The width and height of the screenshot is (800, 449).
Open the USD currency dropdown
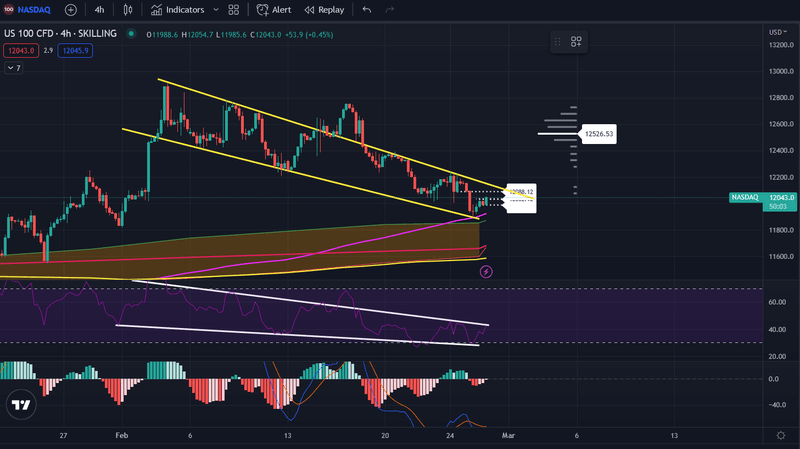point(778,32)
